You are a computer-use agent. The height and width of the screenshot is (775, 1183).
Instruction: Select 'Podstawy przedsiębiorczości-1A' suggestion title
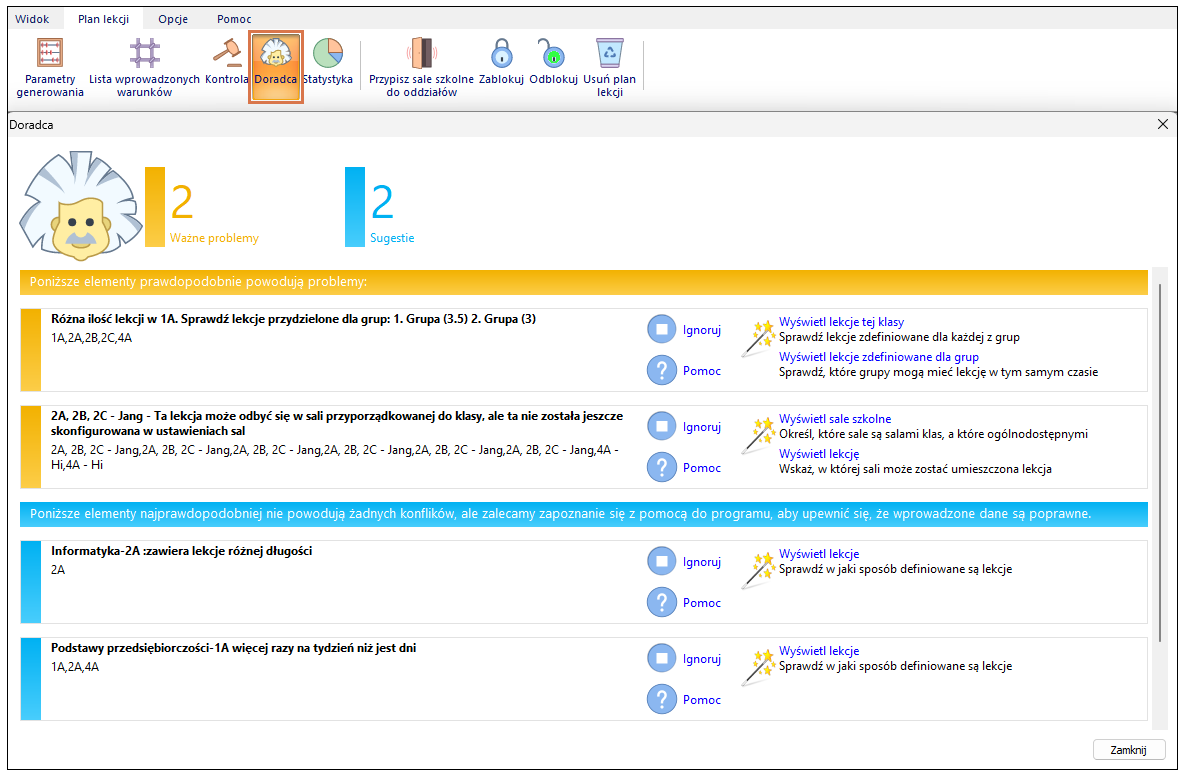point(234,647)
